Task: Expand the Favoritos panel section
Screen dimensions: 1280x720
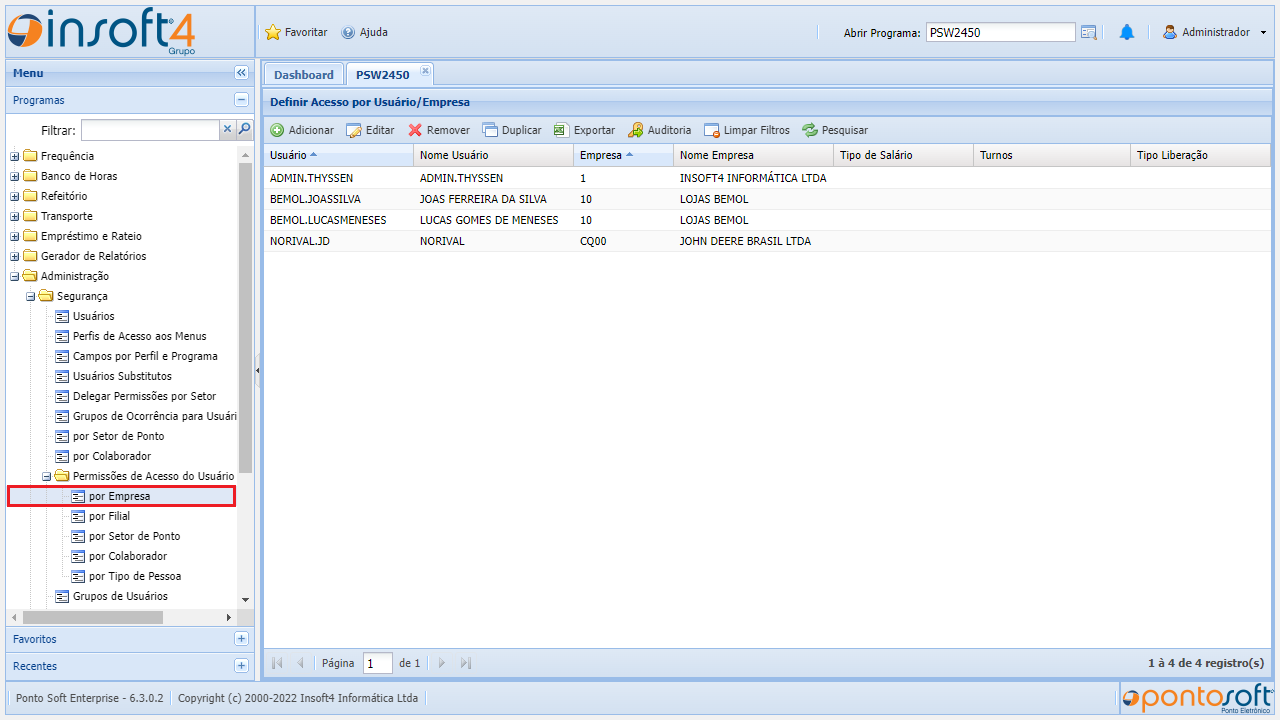Action: [241, 639]
